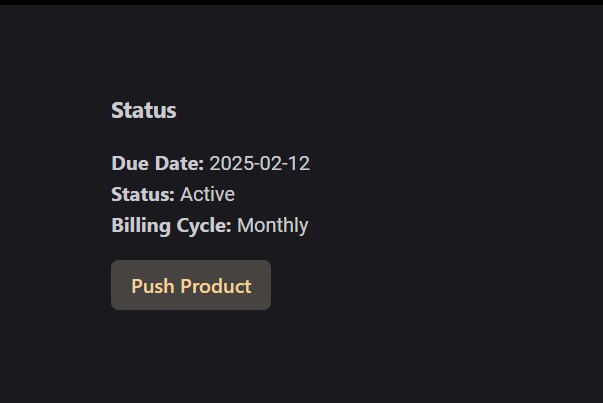Click the word Push on the button
The width and height of the screenshot is (603, 403).
152,286
